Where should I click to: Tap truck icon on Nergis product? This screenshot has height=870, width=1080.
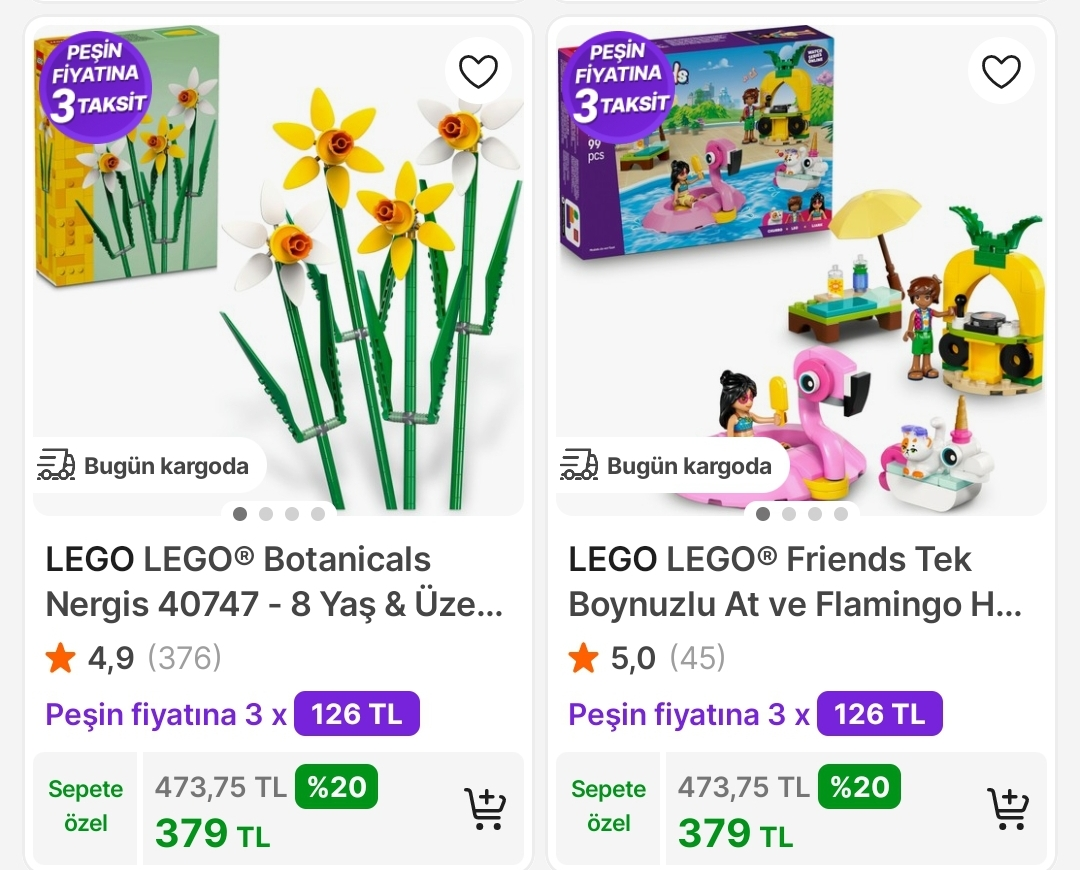(x=56, y=465)
